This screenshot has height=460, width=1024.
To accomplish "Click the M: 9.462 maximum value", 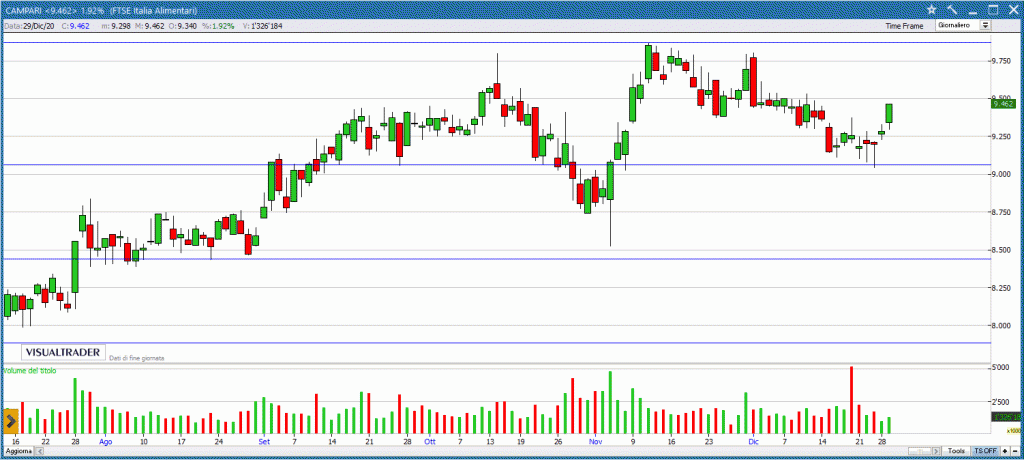I will 150,26.
